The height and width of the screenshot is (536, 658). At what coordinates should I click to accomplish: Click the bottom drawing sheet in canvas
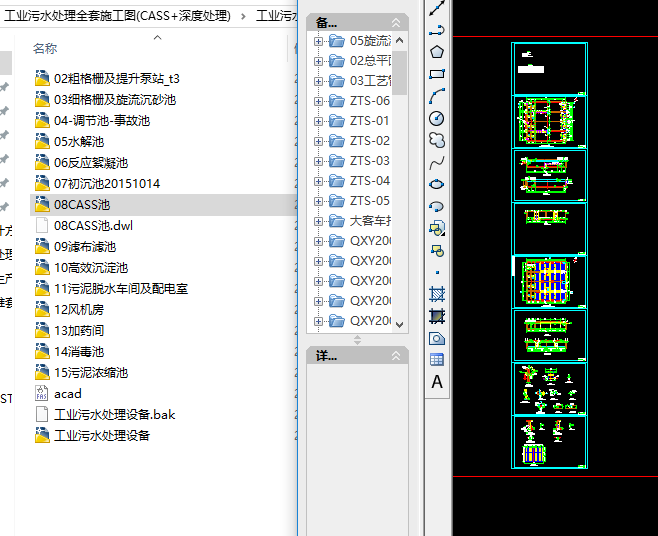(x=549, y=442)
